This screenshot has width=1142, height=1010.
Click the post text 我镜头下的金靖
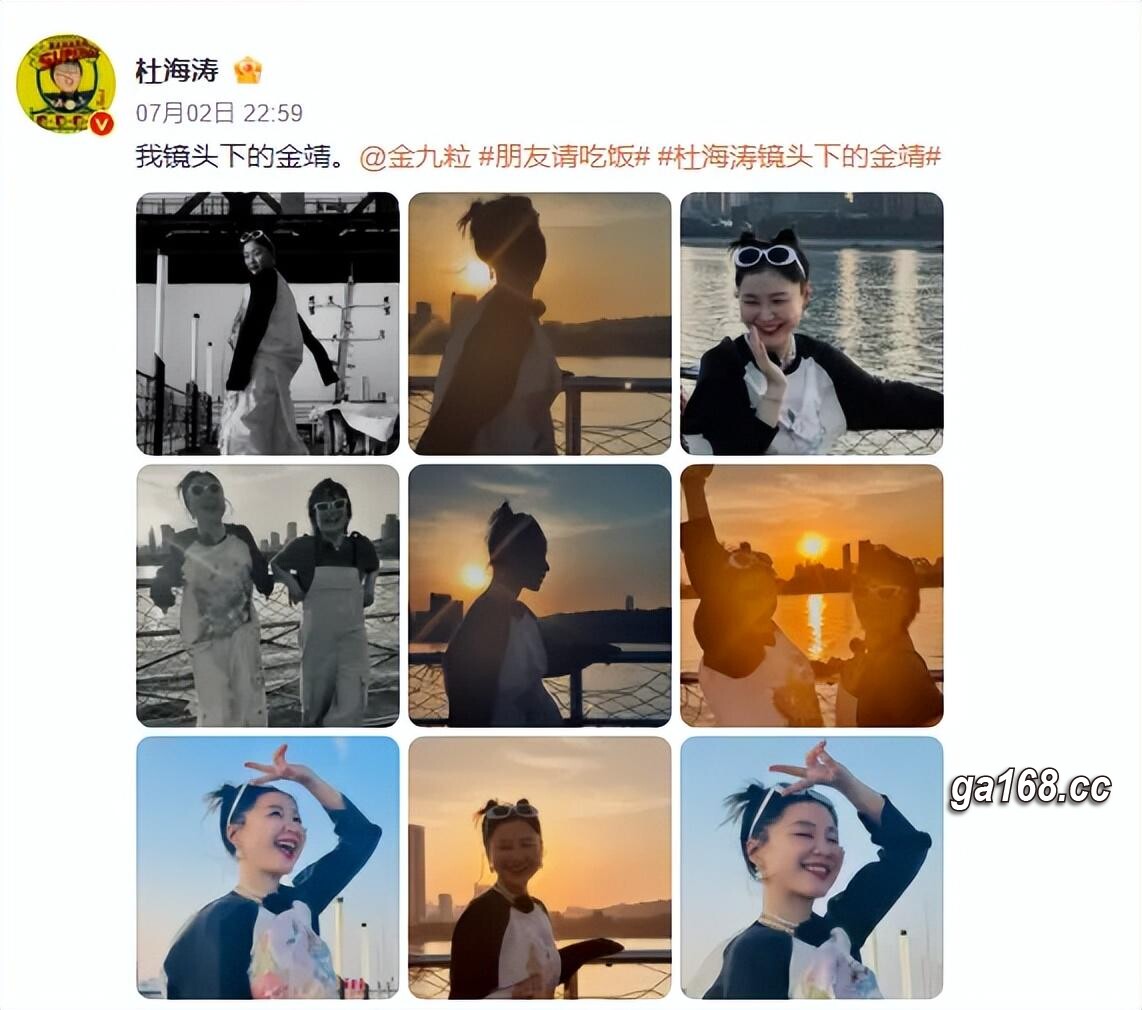240,156
